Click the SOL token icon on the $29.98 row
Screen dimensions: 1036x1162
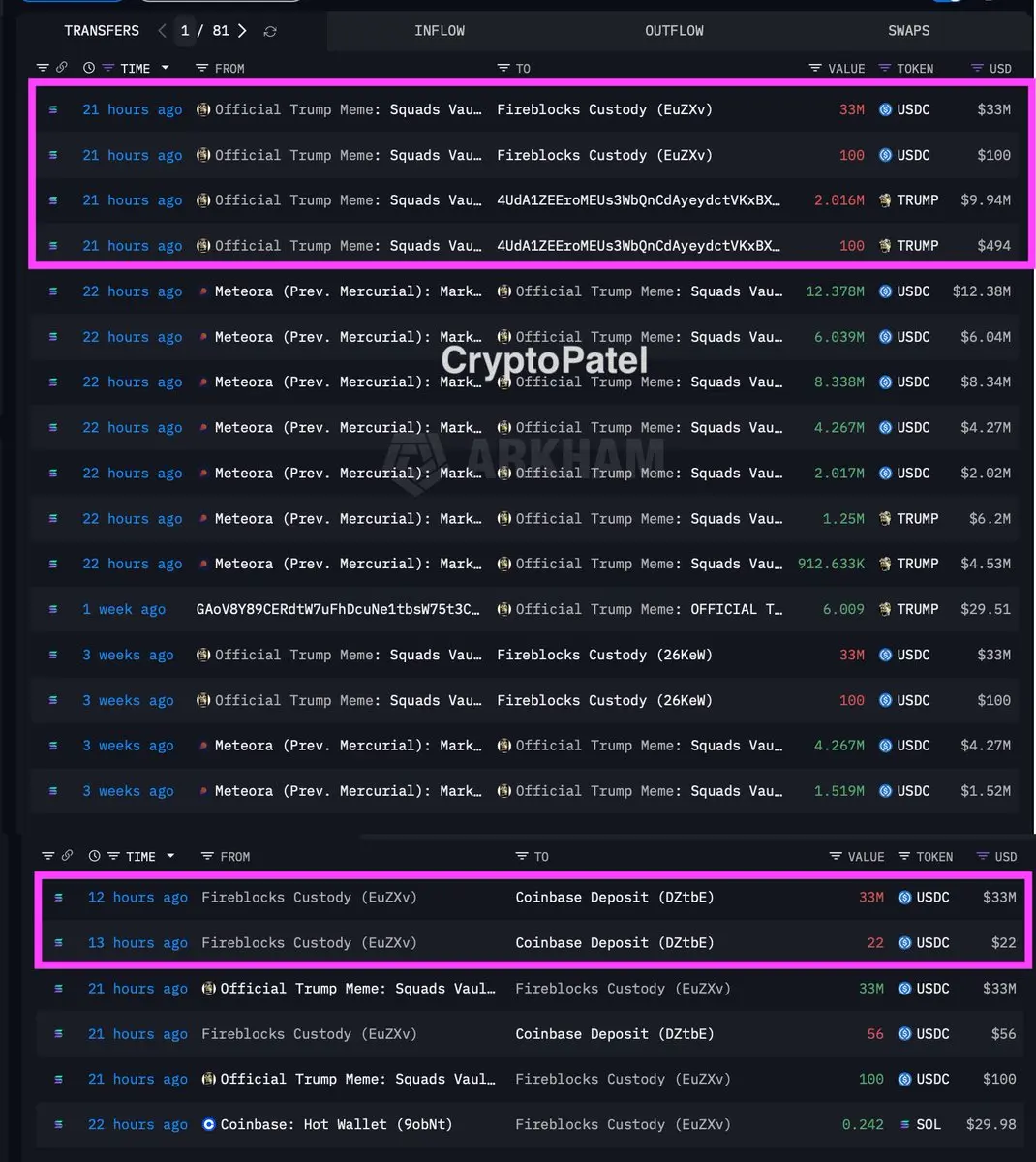904,1124
